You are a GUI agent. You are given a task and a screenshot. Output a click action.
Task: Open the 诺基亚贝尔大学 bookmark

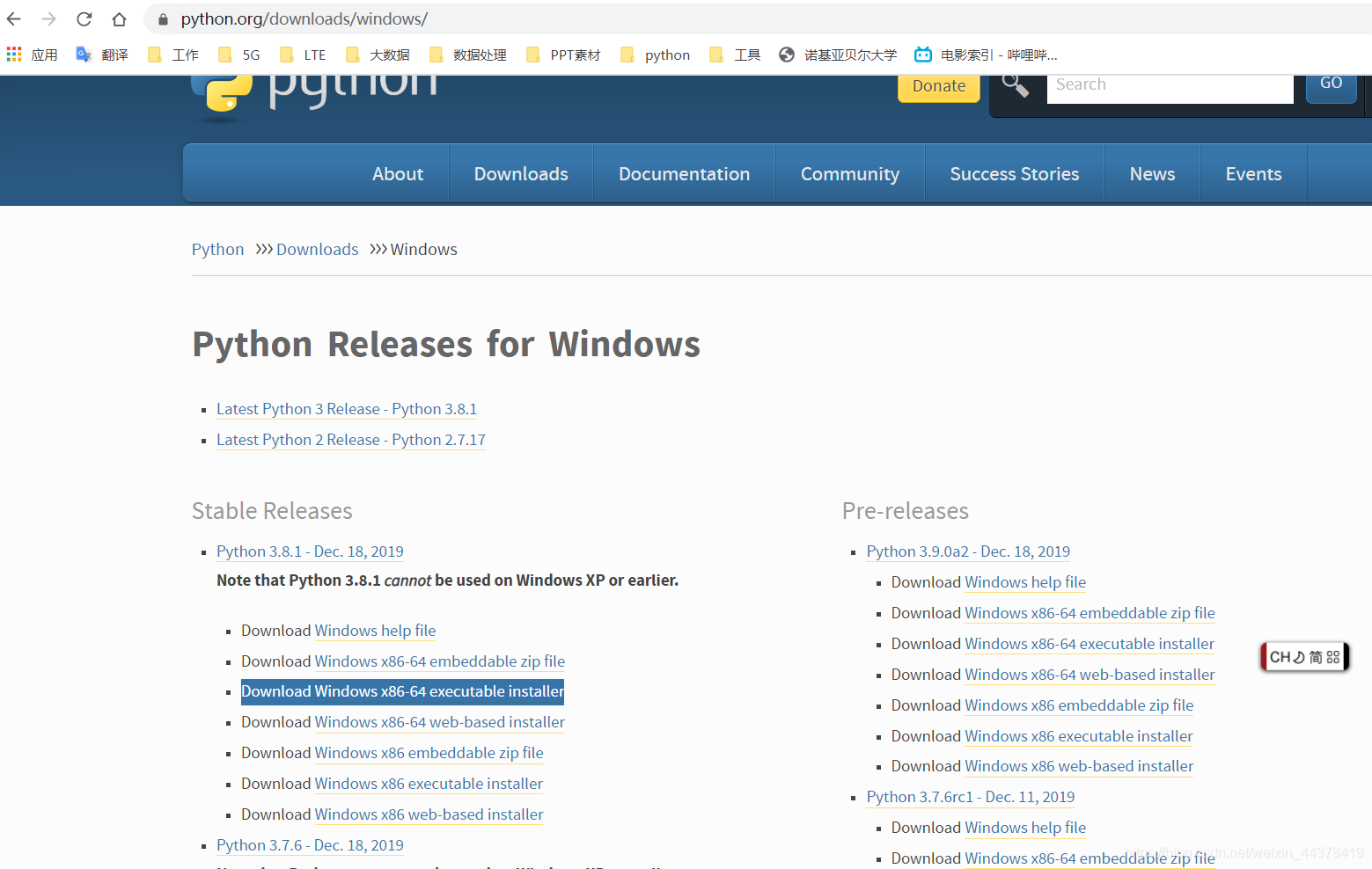[x=838, y=55]
